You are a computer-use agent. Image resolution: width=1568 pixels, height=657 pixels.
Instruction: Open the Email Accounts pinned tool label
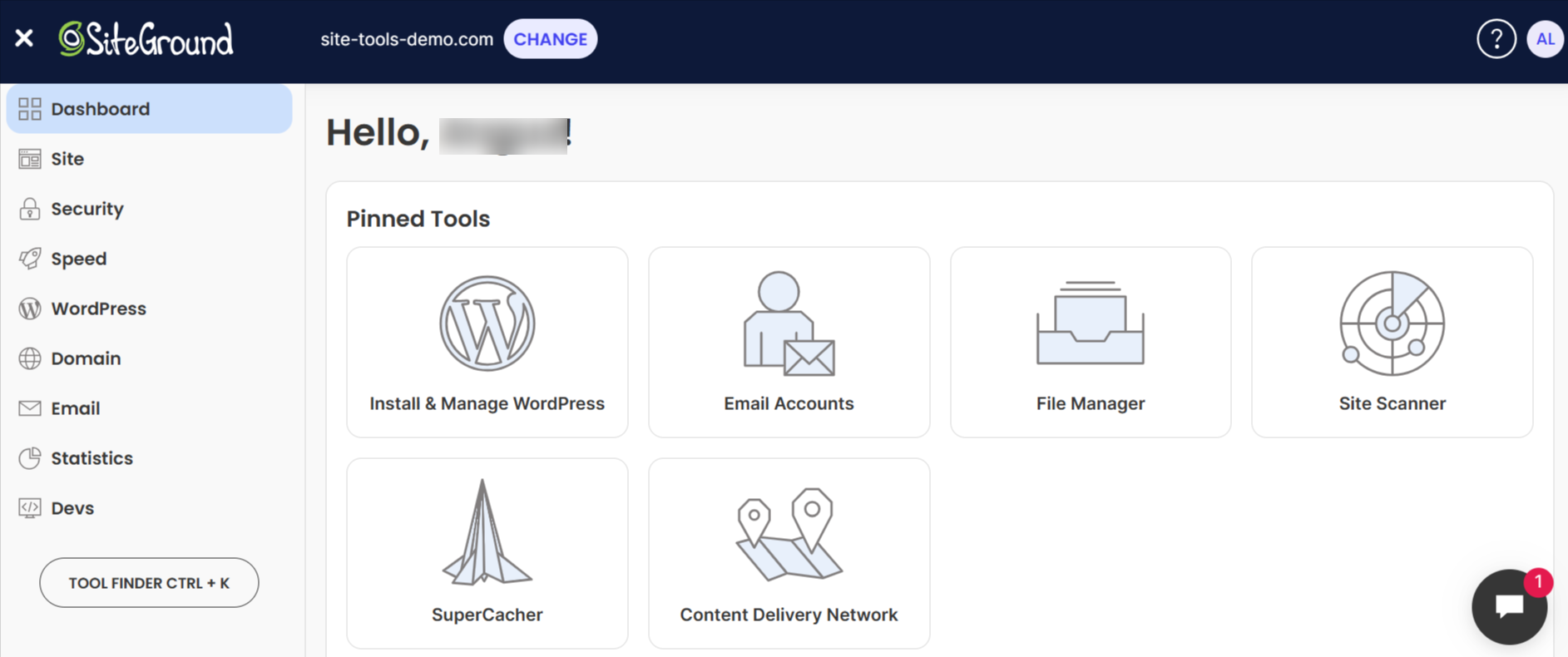click(789, 403)
